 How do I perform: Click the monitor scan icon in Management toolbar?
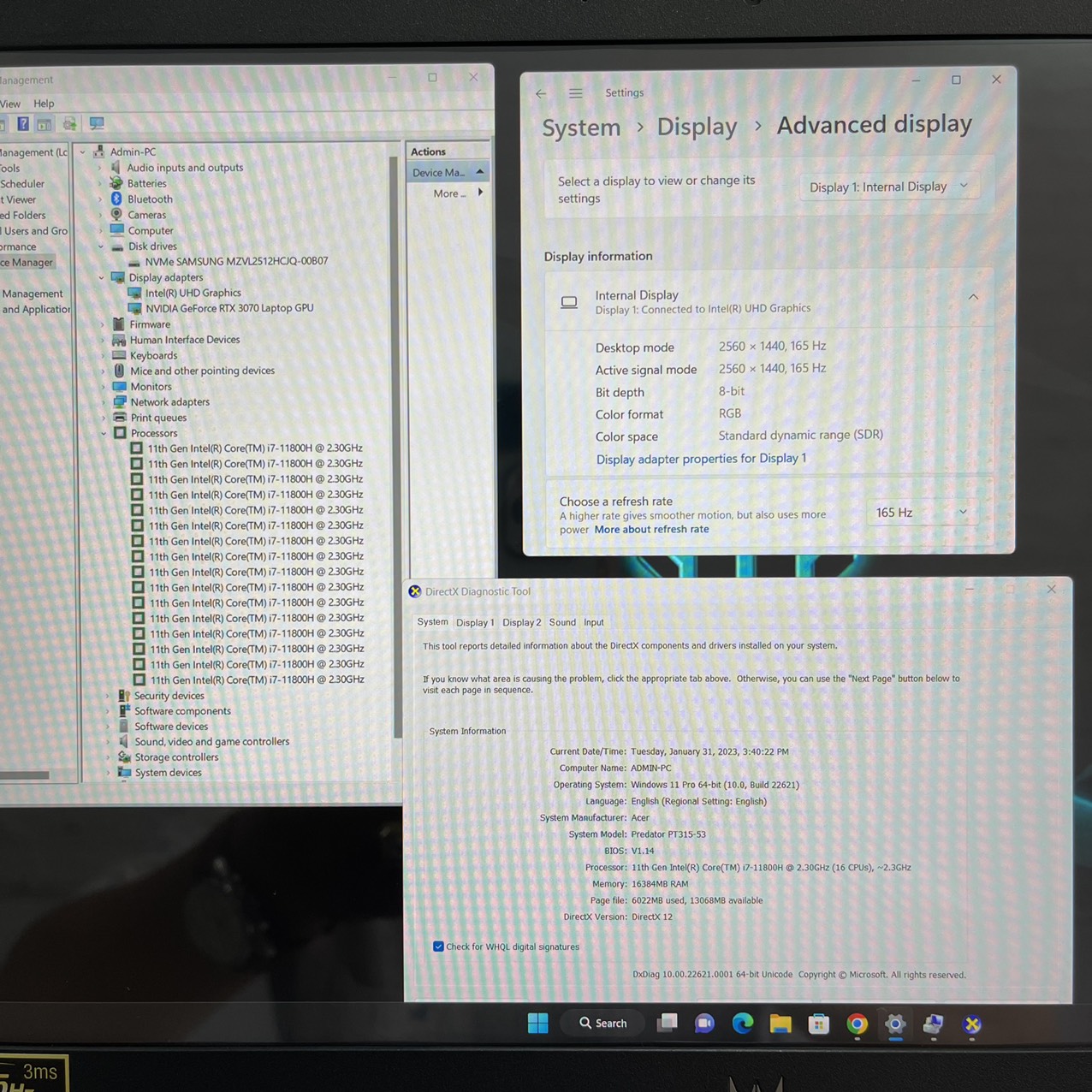[x=97, y=124]
